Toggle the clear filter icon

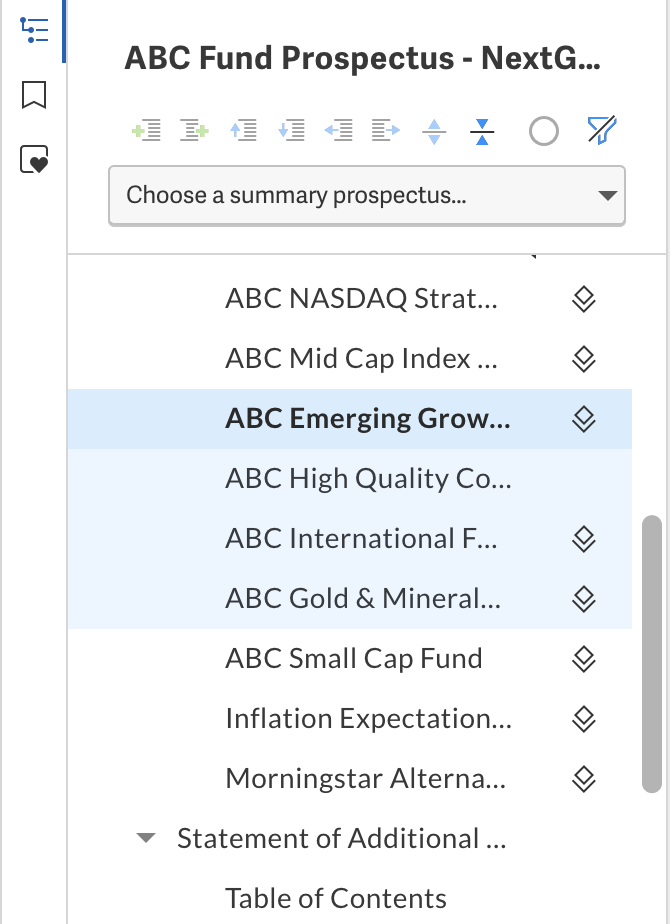pyautogui.click(x=600, y=130)
